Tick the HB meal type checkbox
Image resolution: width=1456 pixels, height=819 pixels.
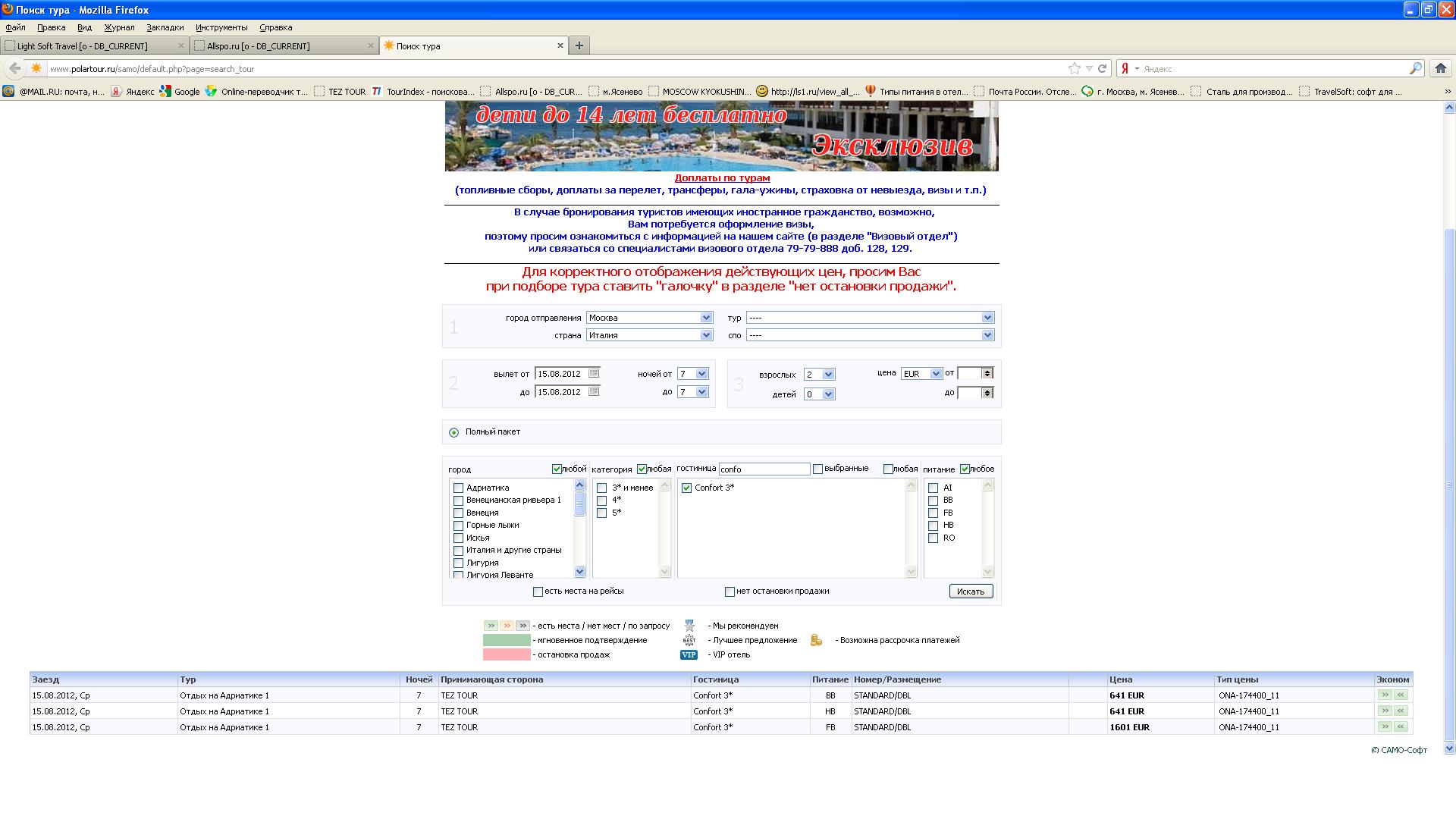click(x=933, y=526)
